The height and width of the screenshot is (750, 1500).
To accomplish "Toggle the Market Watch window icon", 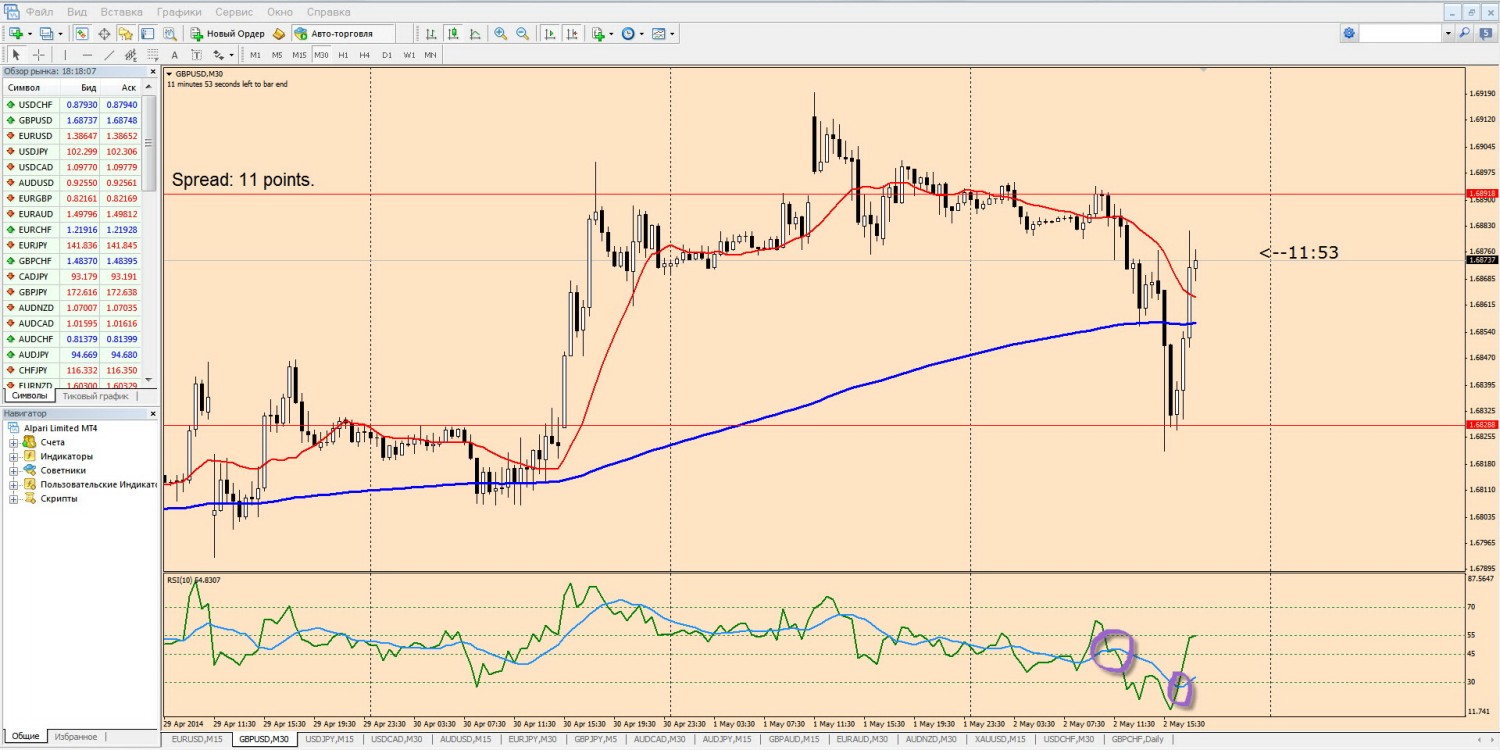I will [x=81, y=33].
